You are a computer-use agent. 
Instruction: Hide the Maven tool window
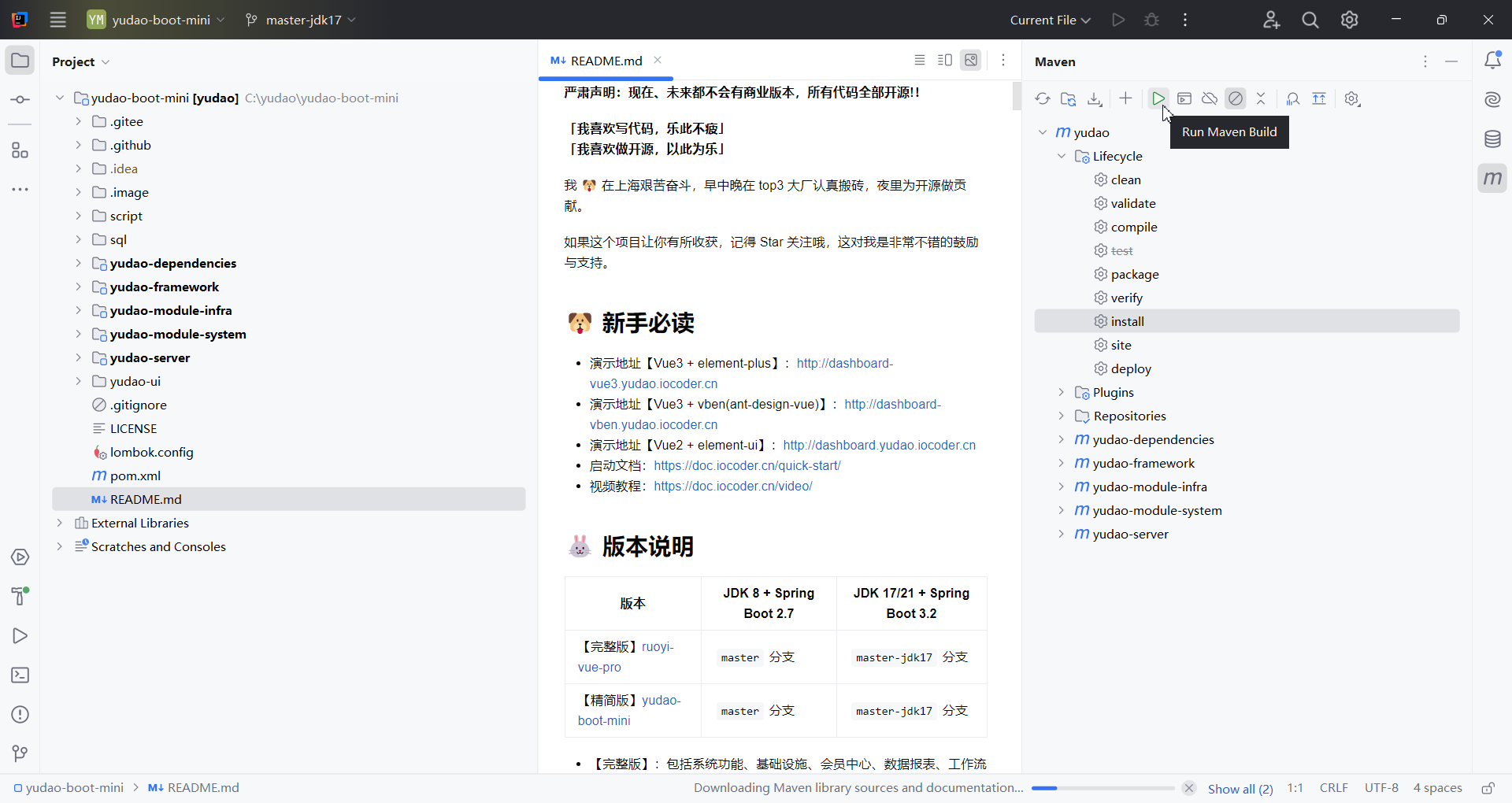pyautogui.click(x=1451, y=61)
